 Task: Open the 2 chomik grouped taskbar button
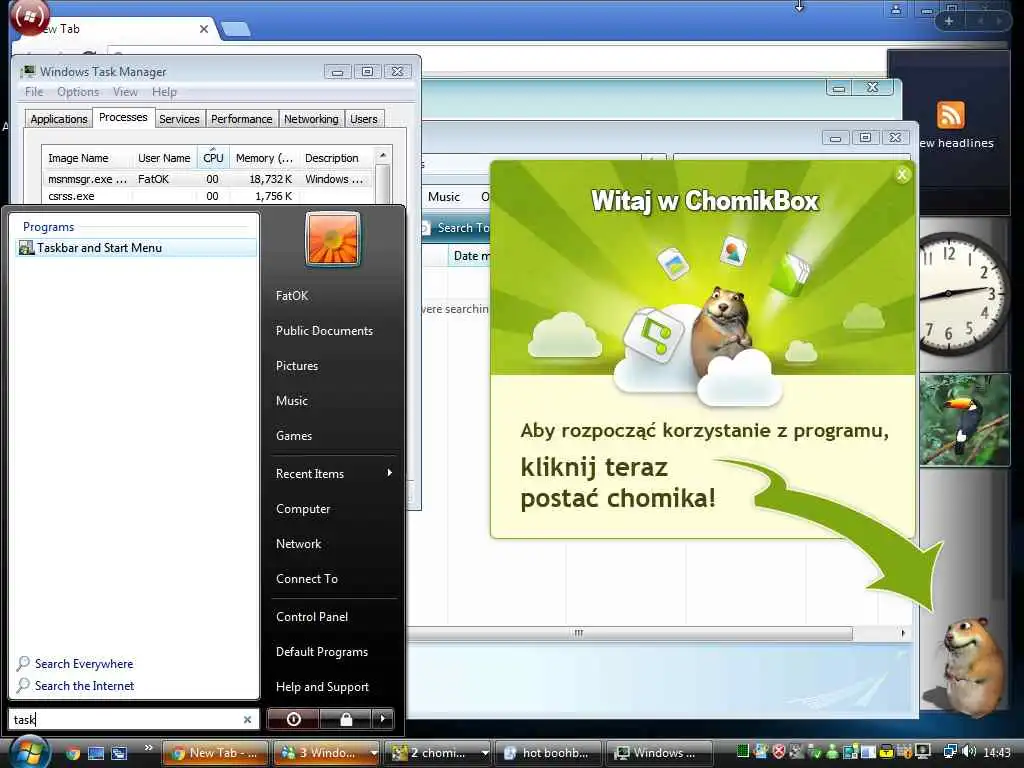[x=438, y=753]
